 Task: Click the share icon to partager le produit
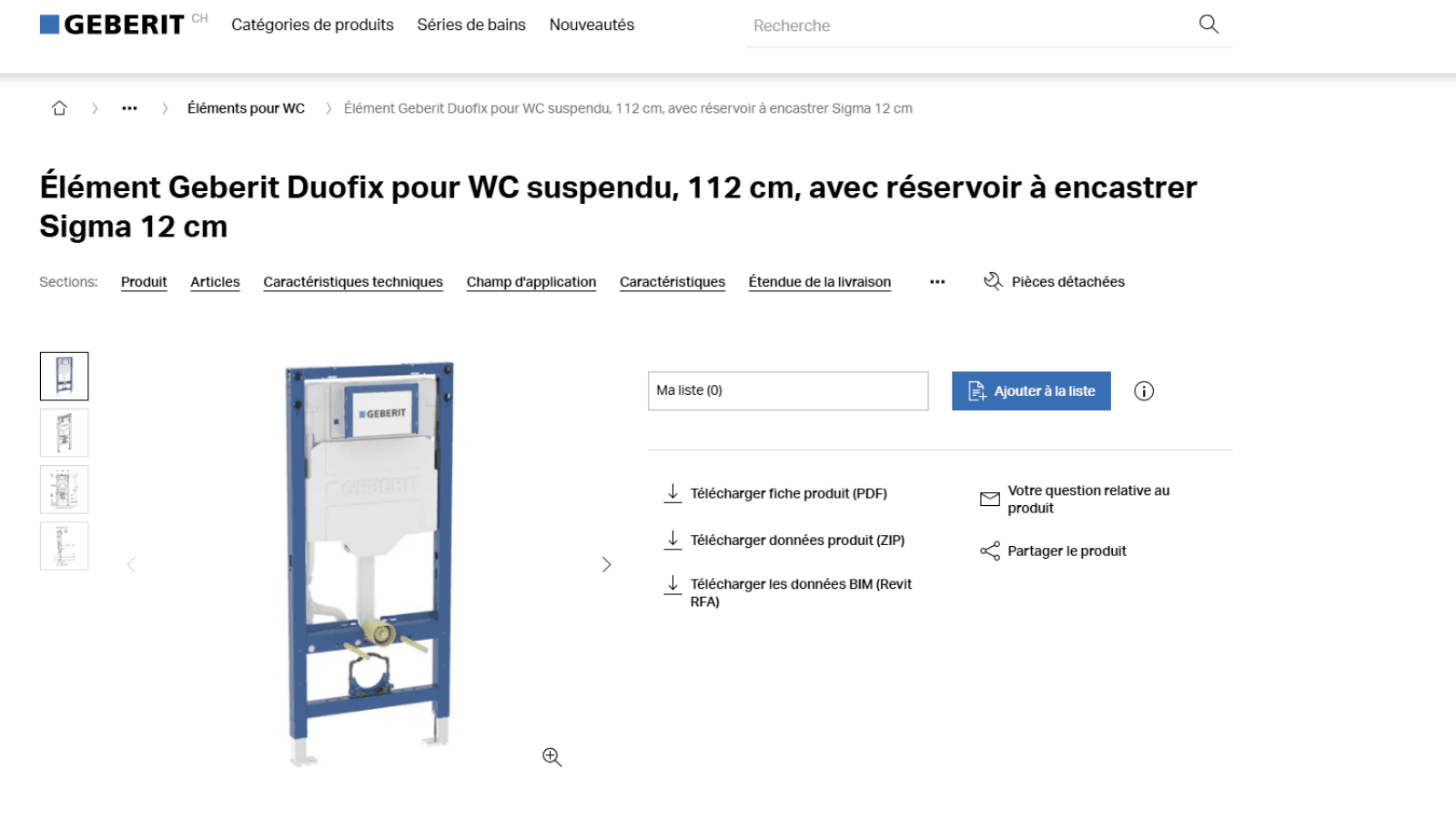click(987, 551)
